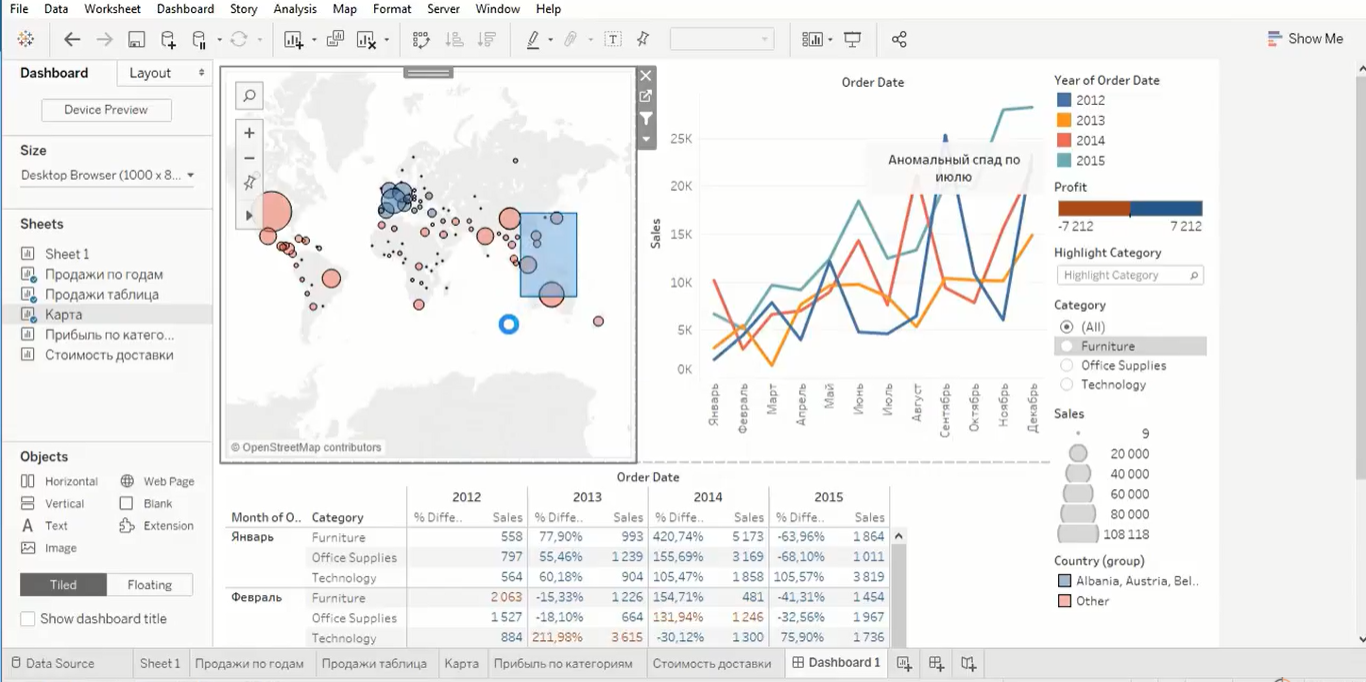Switch to Продажи по годам tab
Image resolution: width=1366 pixels, height=682 pixels.
[249, 663]
